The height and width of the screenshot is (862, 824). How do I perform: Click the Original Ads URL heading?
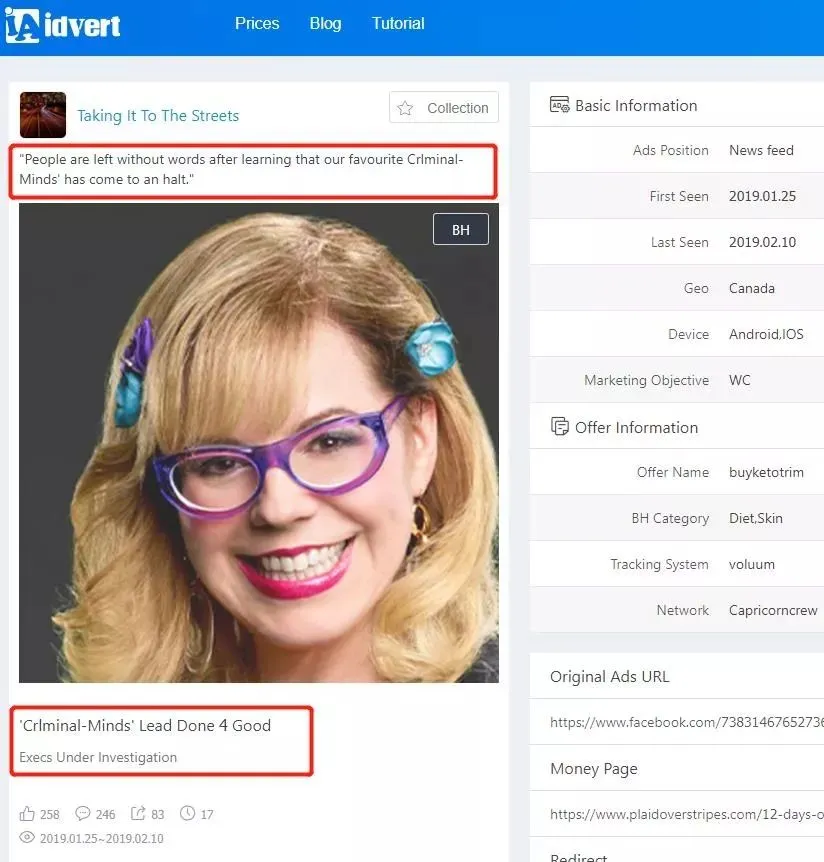pyautogui.click(x=610, y=677)
